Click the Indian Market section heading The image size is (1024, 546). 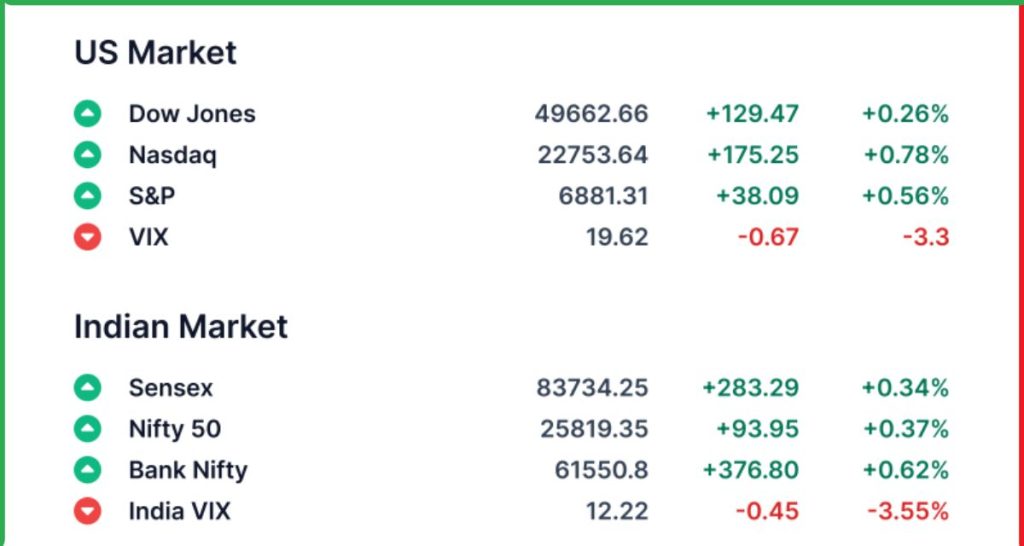(x=181, y=326)
